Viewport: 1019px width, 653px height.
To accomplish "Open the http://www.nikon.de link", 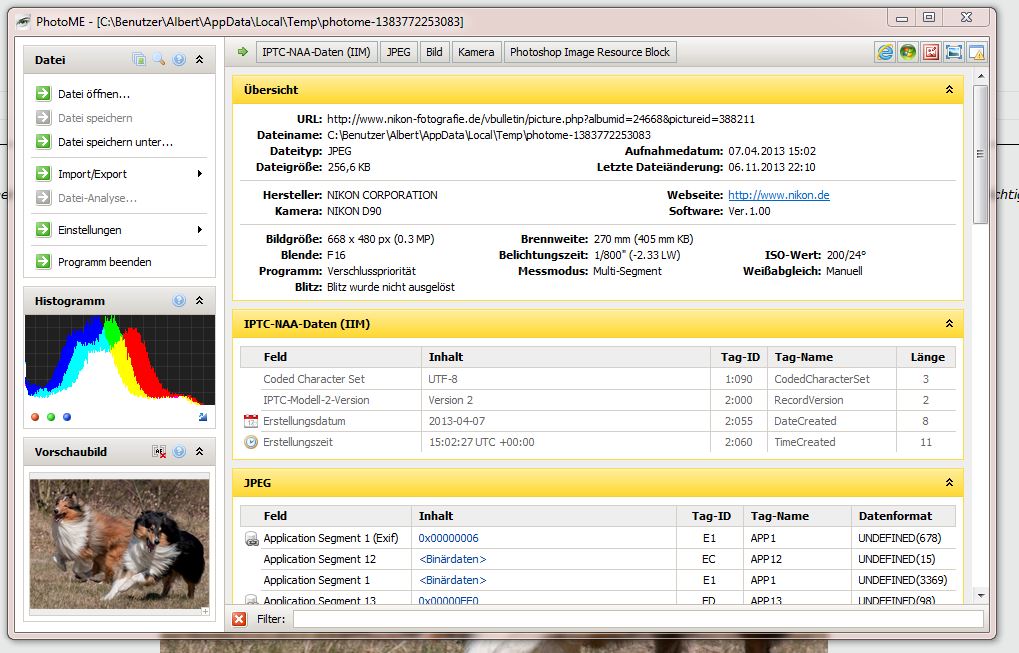I will click(779, 195).
